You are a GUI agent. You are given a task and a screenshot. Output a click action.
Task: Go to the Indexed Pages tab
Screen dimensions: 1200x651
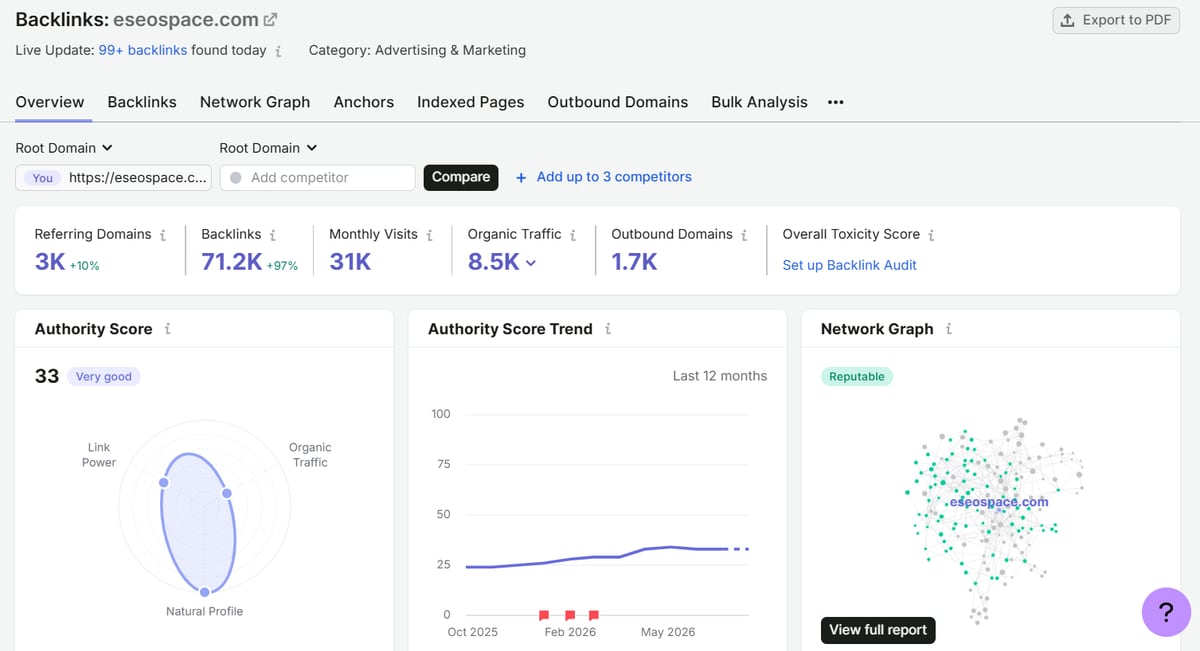471,102
